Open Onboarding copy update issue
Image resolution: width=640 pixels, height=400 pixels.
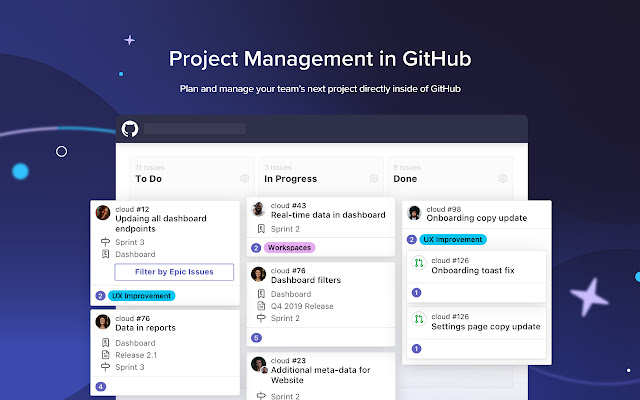tap(477, 218)
